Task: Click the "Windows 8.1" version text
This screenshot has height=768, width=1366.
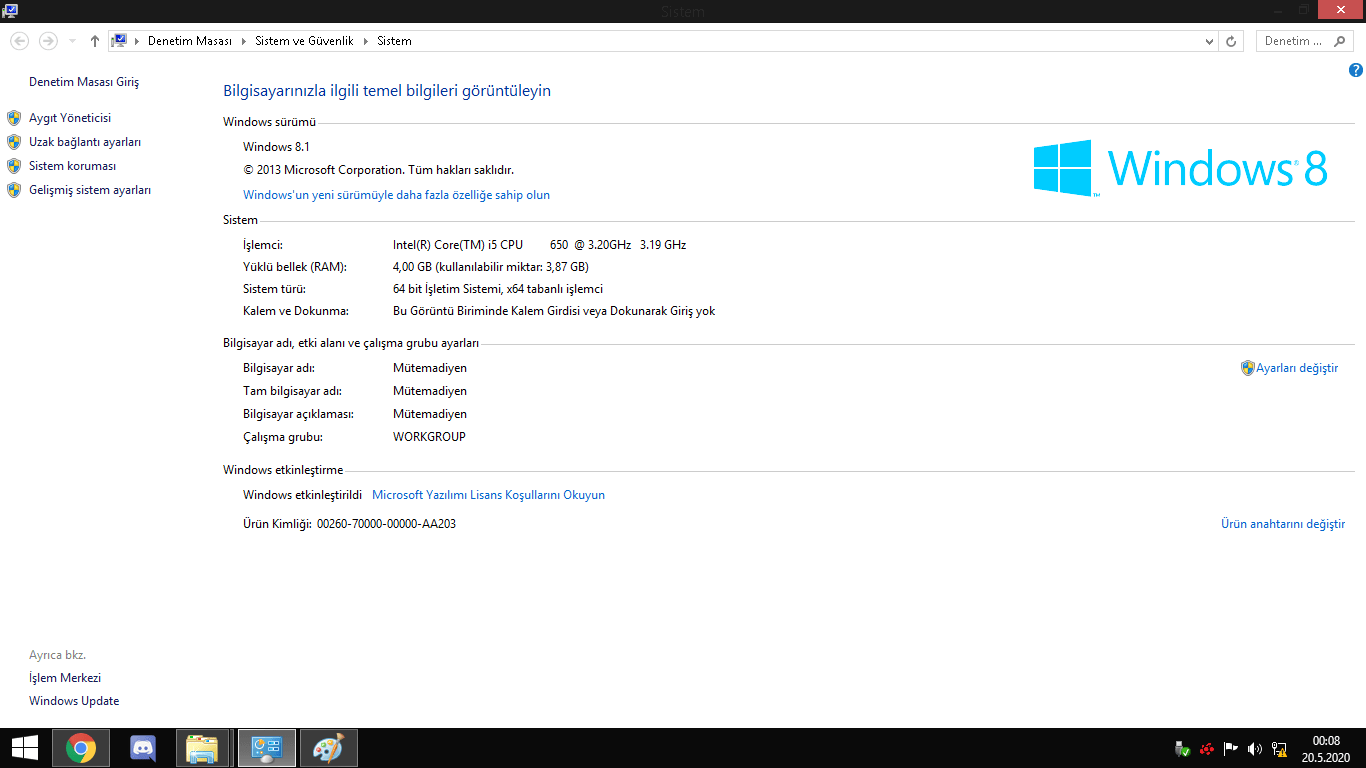Action: 276,147
